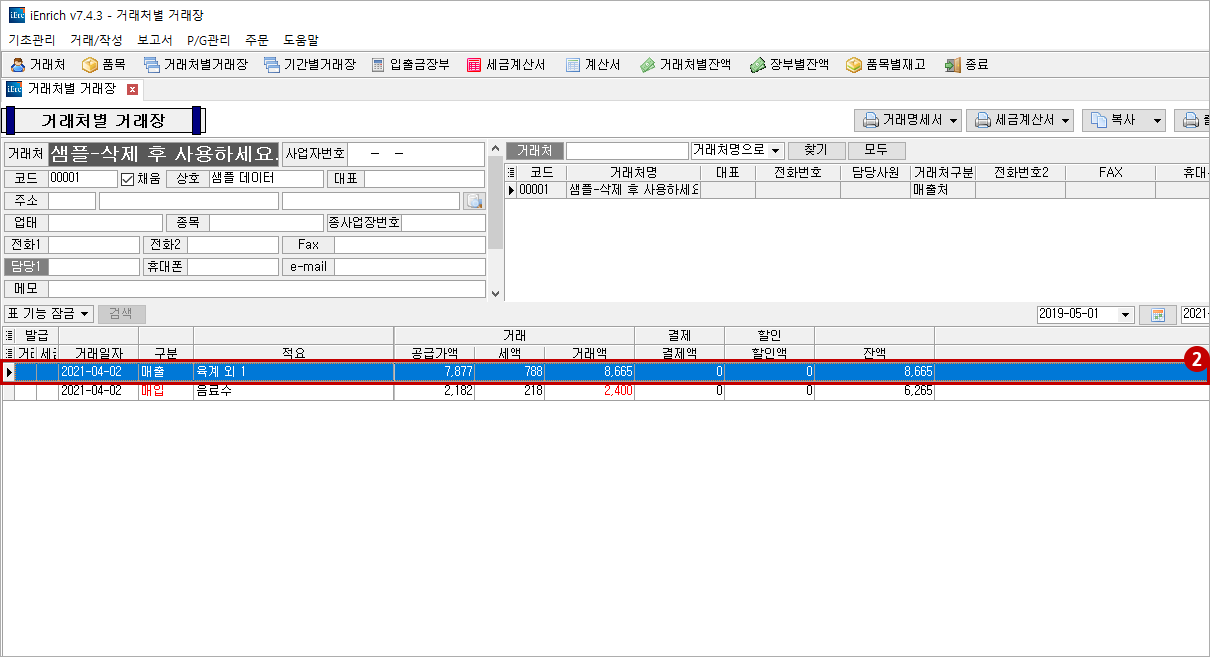1210x657 pixels.
Task: Click the 거래처 search text field
Action: pos(627,150)
